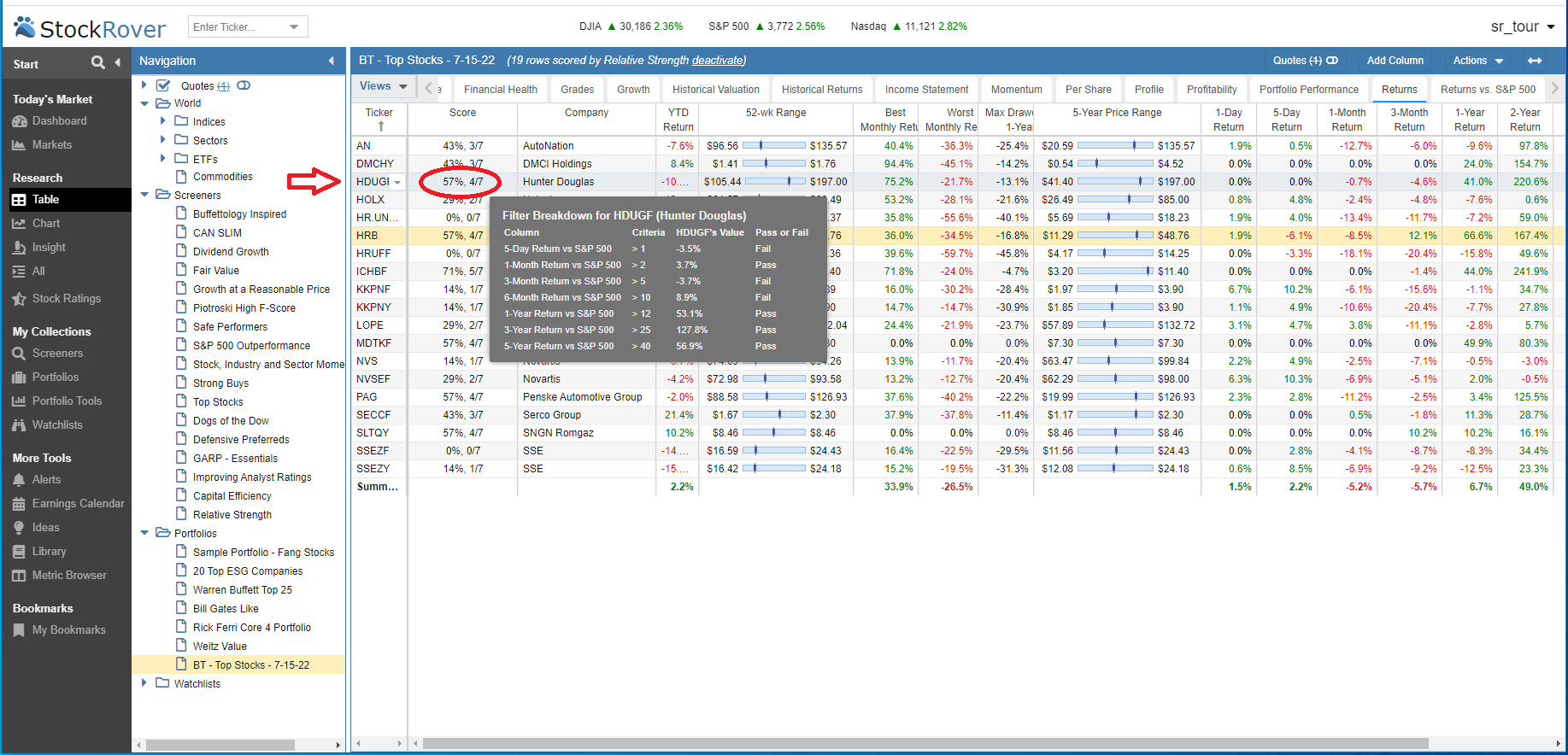
Task: Collapse the Portfolios folder in Navigation
Action: tap(144, 533)
